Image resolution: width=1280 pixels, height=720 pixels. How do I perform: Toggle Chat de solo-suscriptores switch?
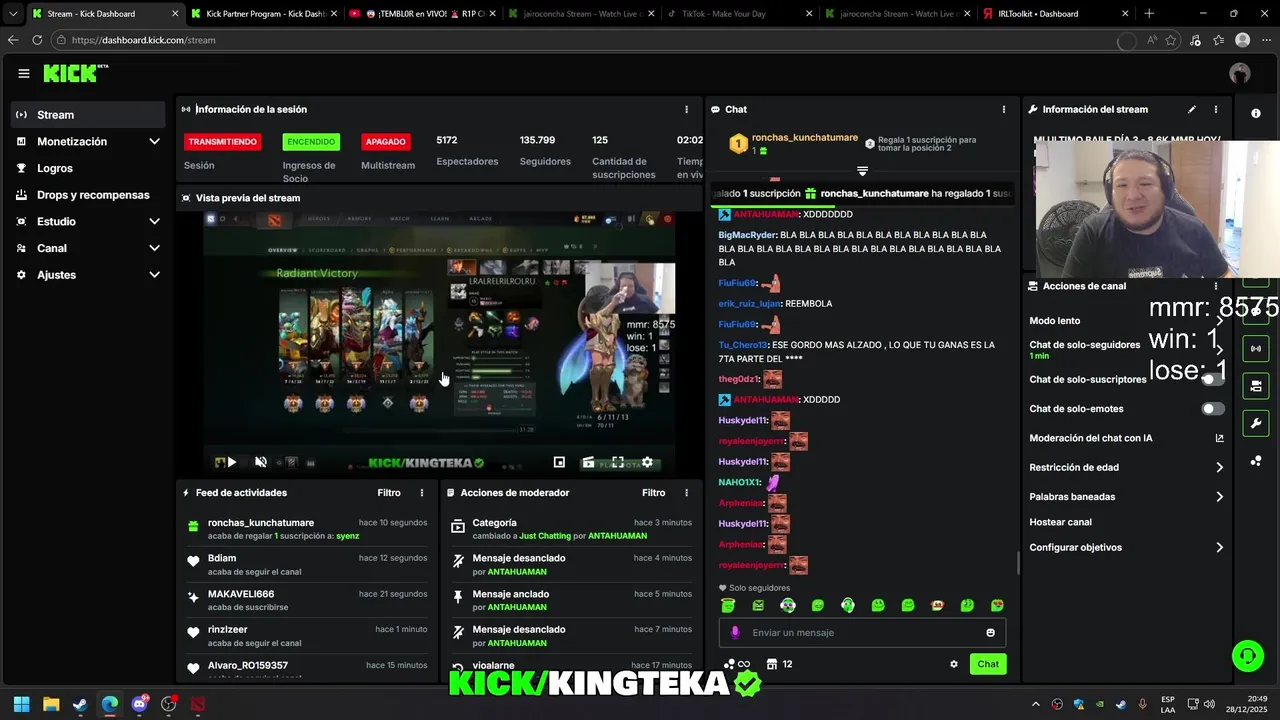[x=1212, y=380]
